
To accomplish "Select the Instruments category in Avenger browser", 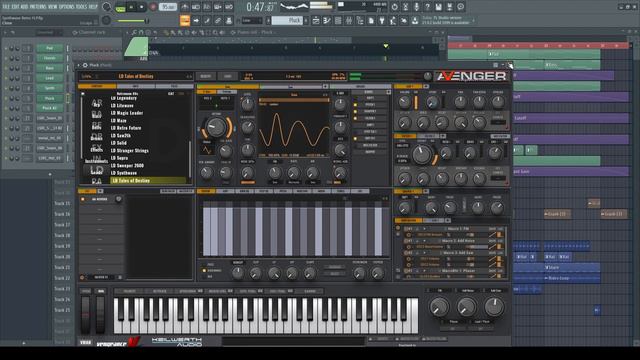I will (x=97, y=159).
